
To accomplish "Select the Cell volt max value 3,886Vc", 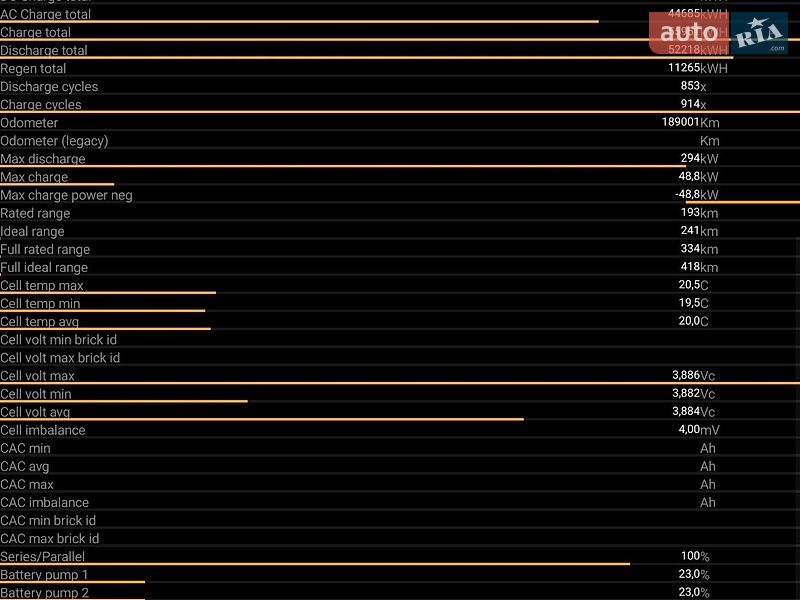I will (693, 376).
